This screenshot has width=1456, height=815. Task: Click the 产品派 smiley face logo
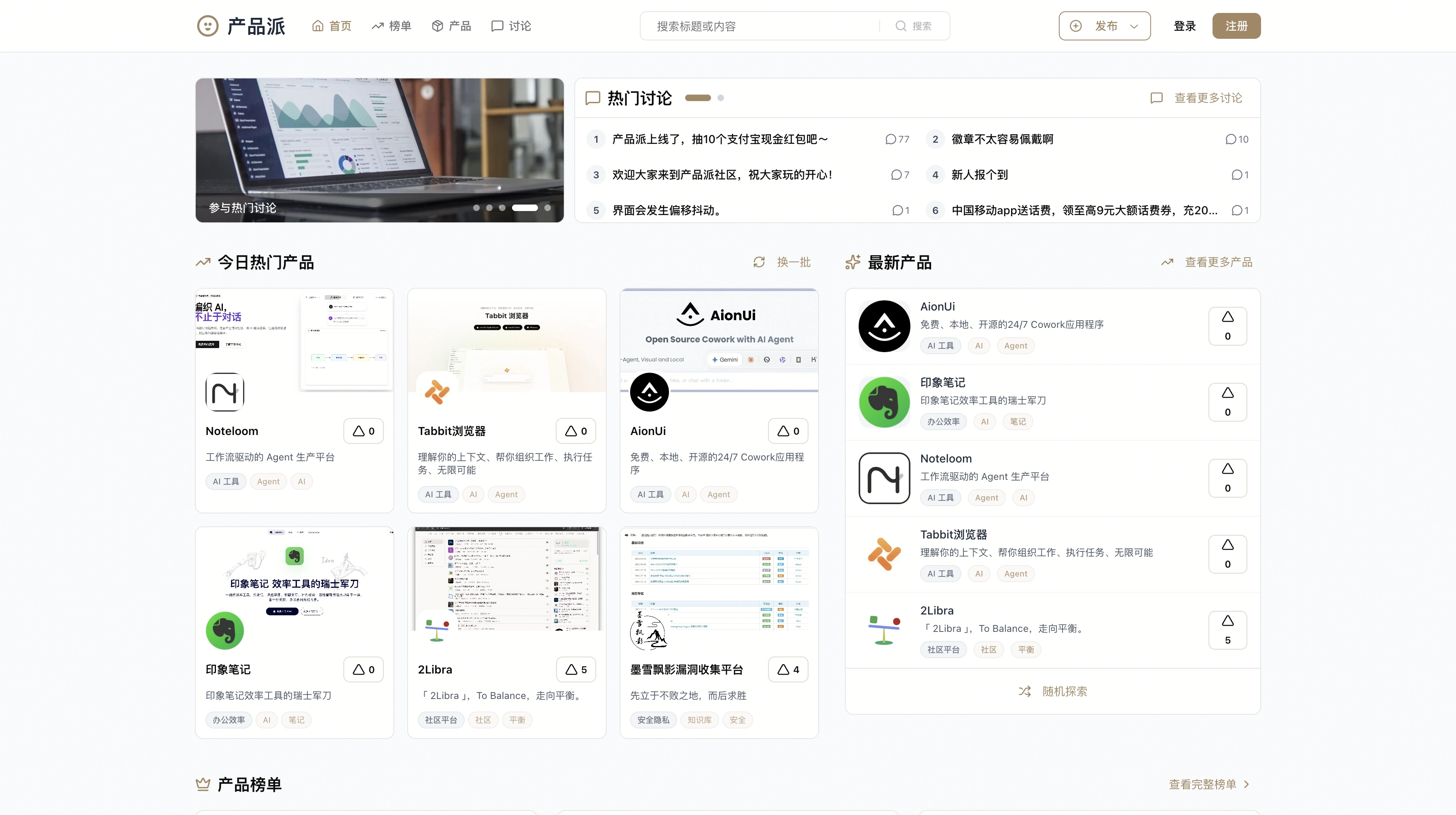pyautogui.click(x=207, y=26)
